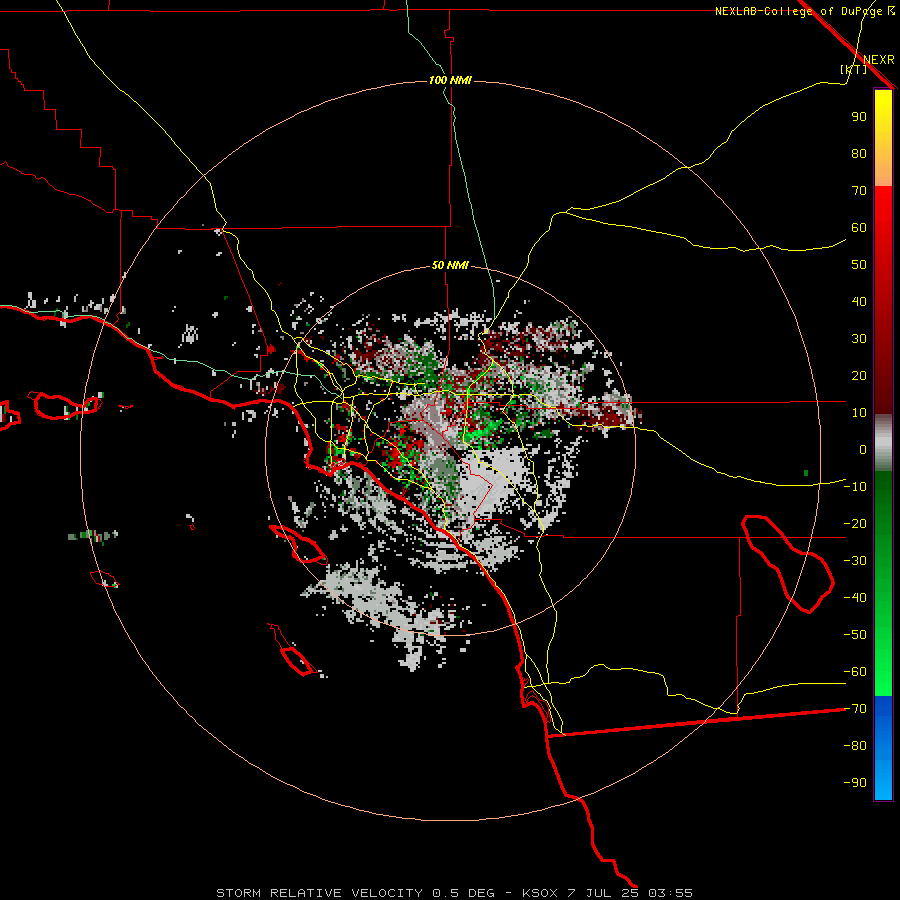Select the "30" value on the scale
Screen dimensions: 900x900
tap(859, 339)
